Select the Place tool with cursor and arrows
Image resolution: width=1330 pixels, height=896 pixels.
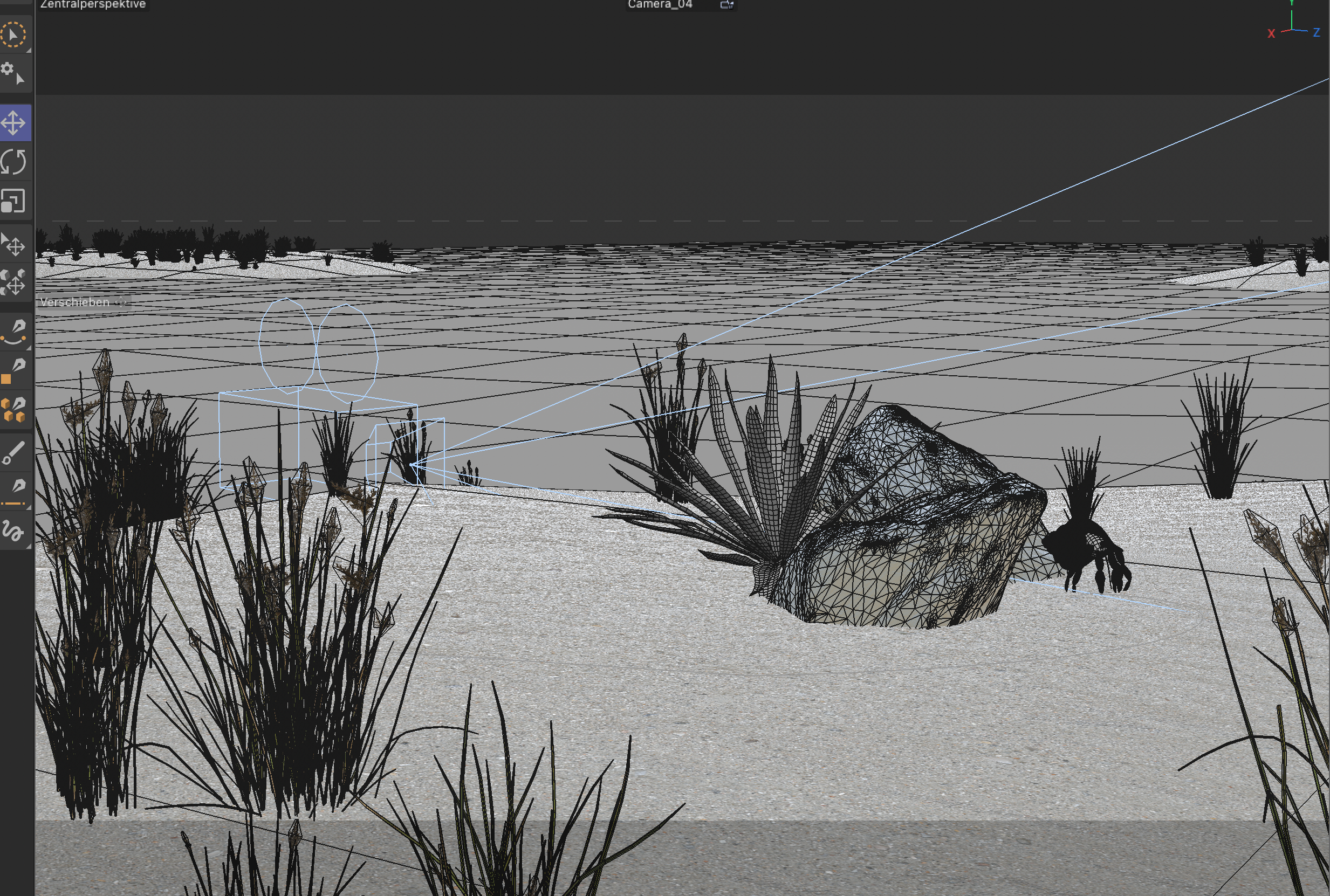coord(13,245)
